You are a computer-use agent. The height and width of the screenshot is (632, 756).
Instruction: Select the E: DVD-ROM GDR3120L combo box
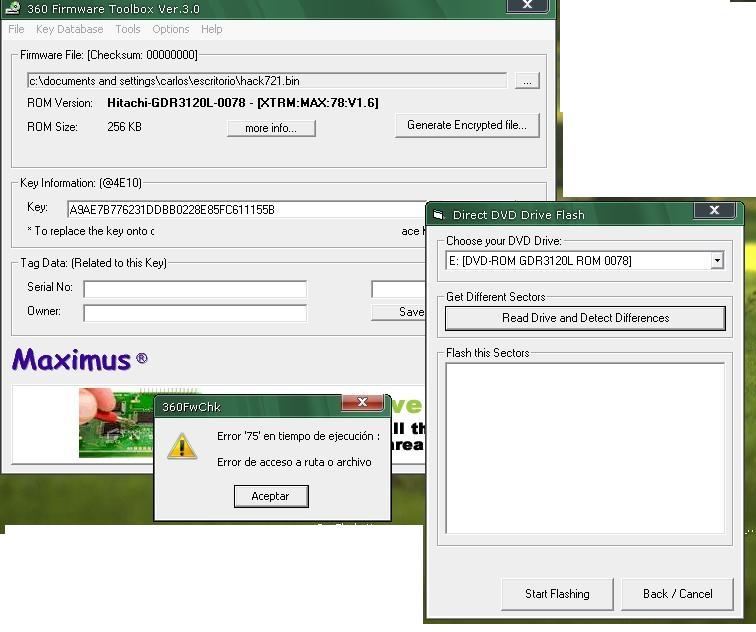[x=584, y=261]
